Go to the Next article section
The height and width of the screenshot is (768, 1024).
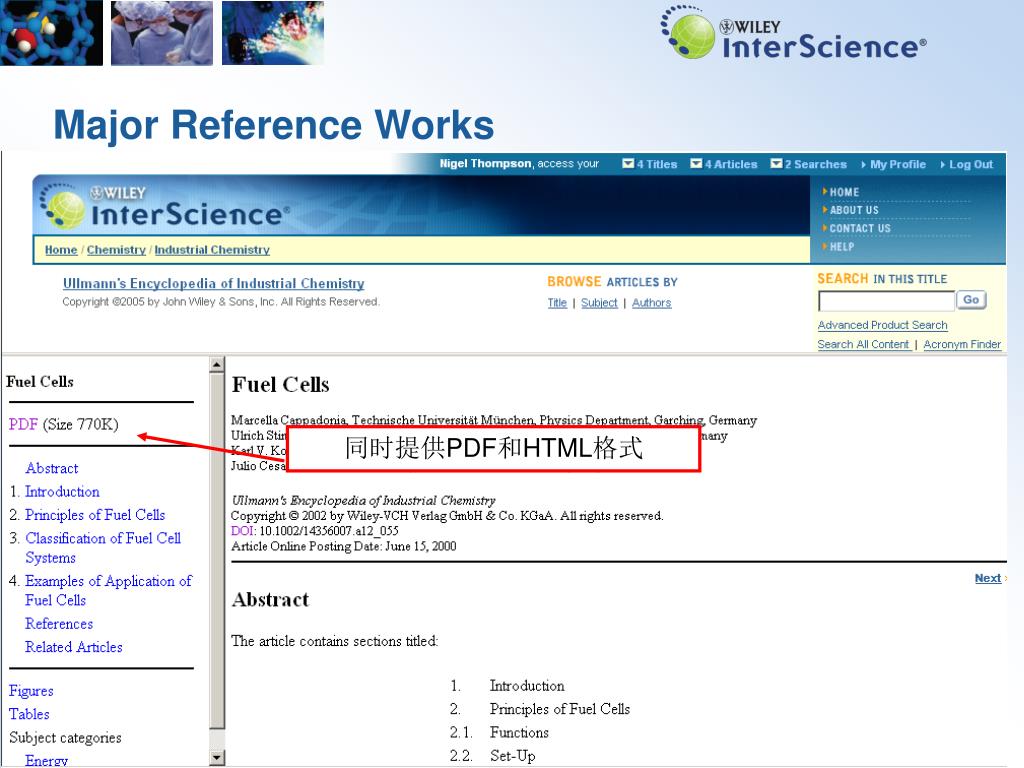[987, 578]
